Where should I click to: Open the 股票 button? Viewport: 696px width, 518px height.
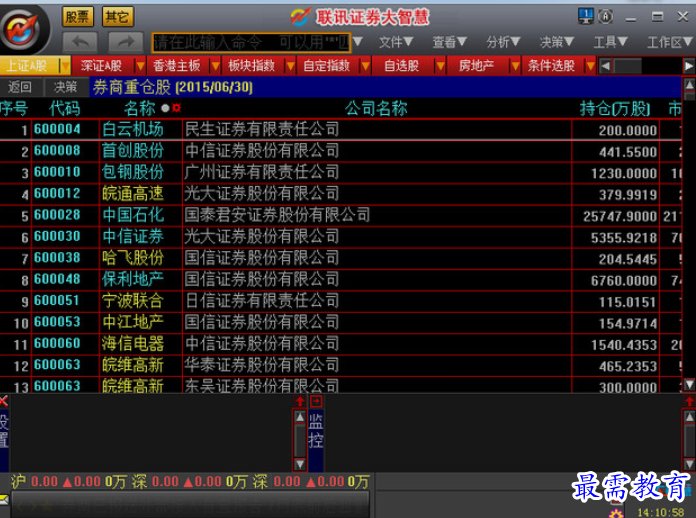tap(78, 17)
